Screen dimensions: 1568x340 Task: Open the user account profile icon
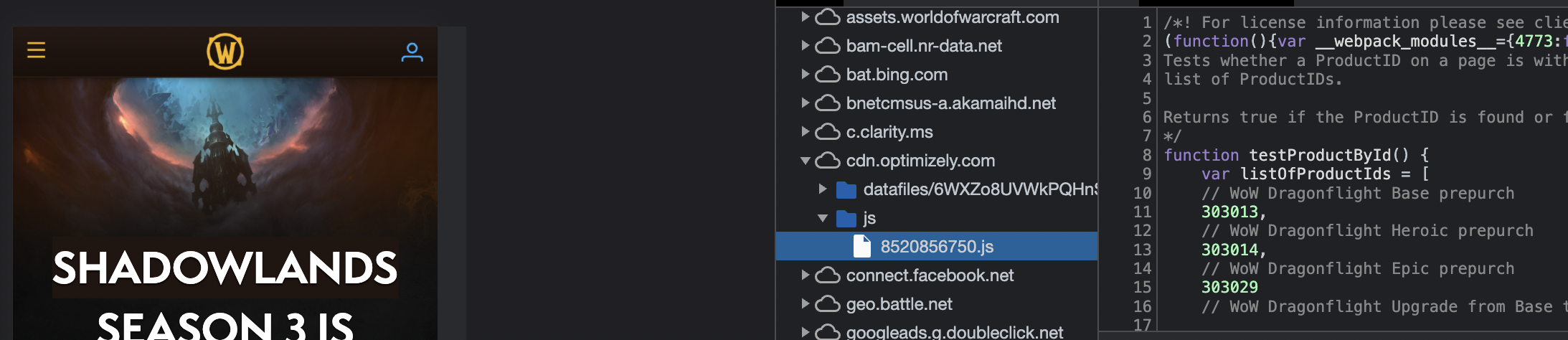coord(412,52)
